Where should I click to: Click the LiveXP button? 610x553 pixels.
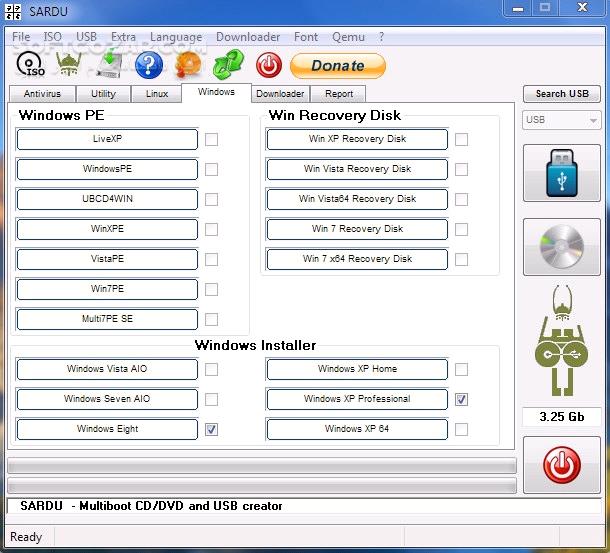107,139
